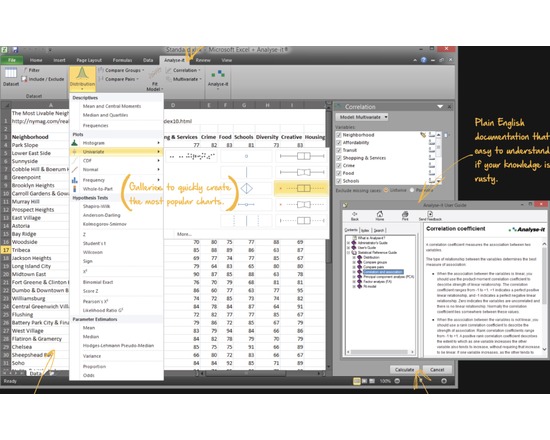The height and width of the screenshot is (440, 550).
Task: Click the Distribution bell-curve icon
Action: pyautogui.click(x=82, y=74)
